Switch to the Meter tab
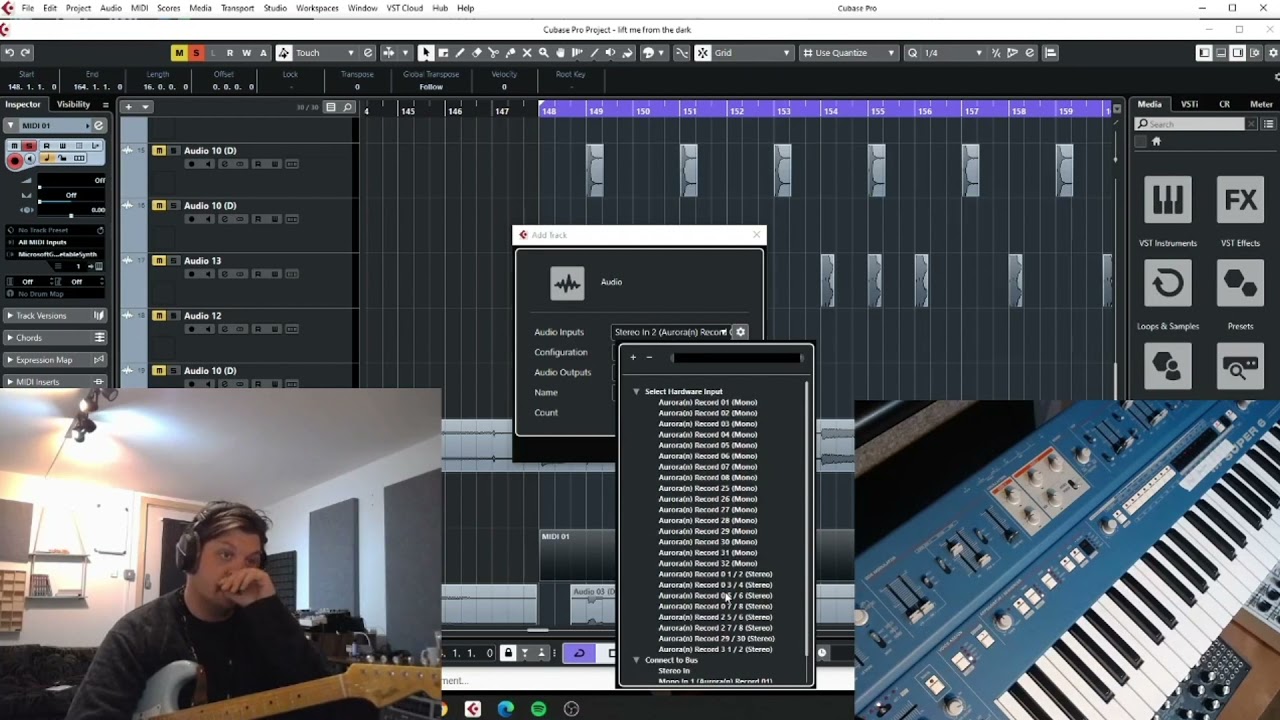The width and height of the screenshot is (1280, 720). [1261, 104]
